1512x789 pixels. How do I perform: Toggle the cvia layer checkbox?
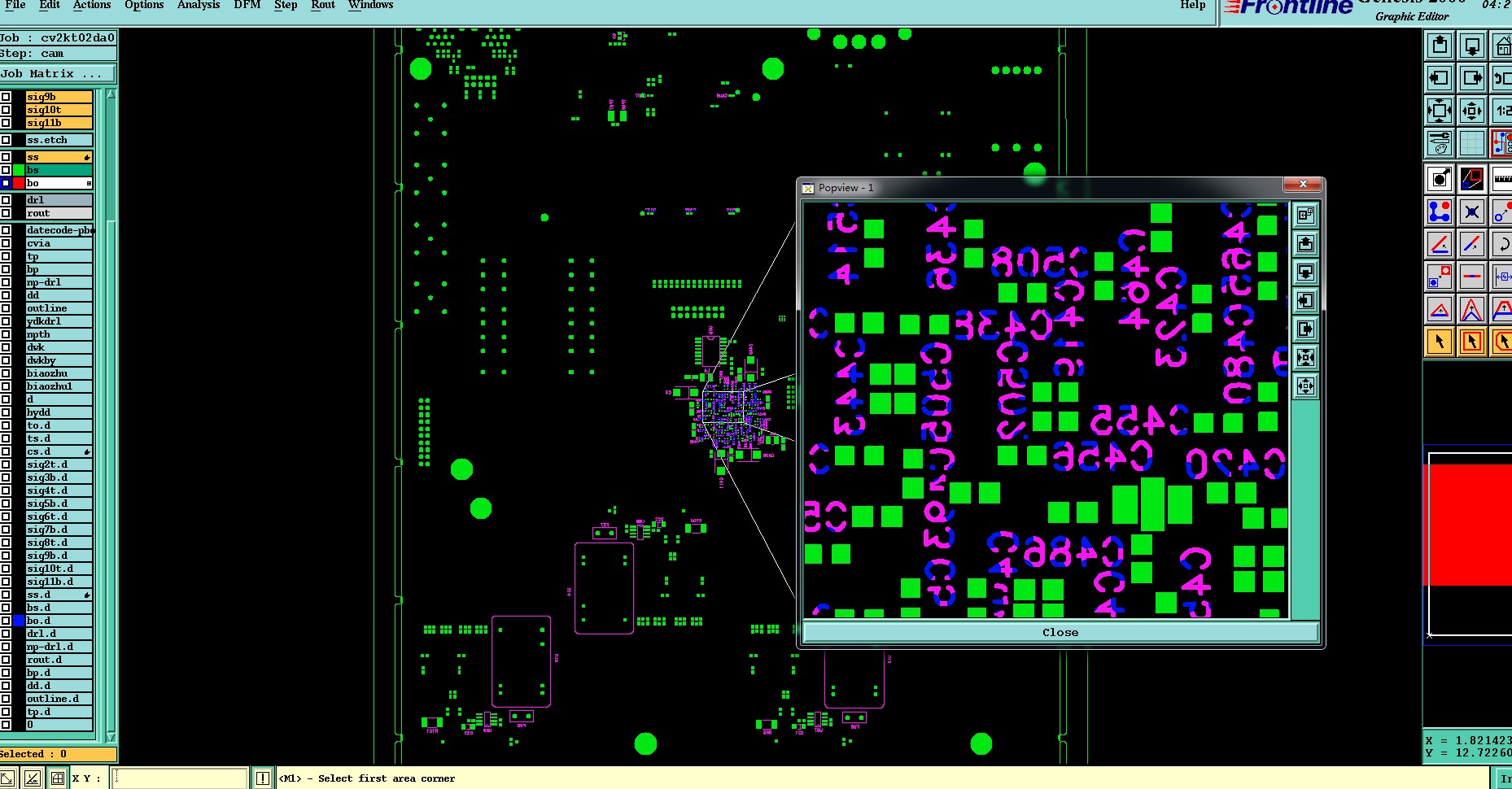[x=6, y=243]
